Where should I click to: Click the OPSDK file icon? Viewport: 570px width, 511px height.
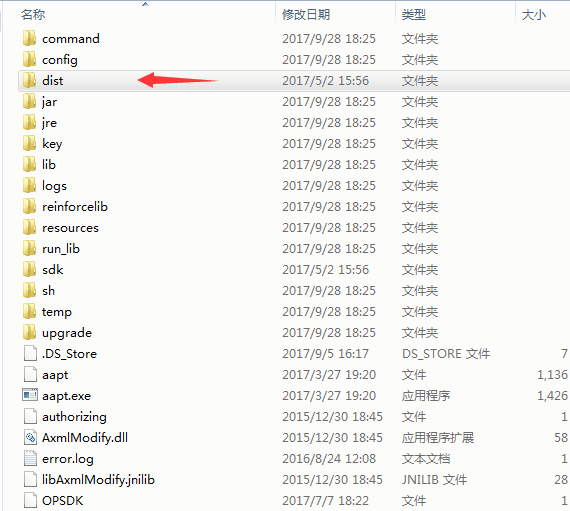[30, 500]
